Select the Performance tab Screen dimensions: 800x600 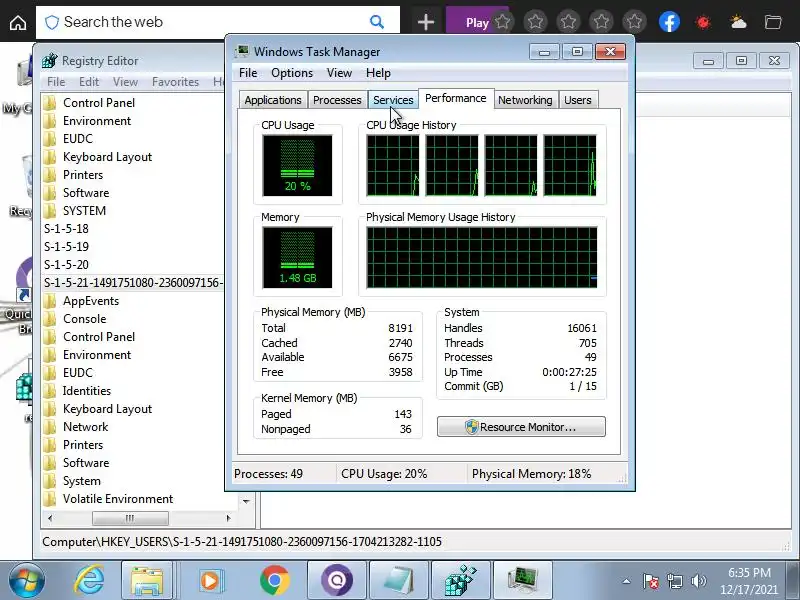click(x=456, y=98)
